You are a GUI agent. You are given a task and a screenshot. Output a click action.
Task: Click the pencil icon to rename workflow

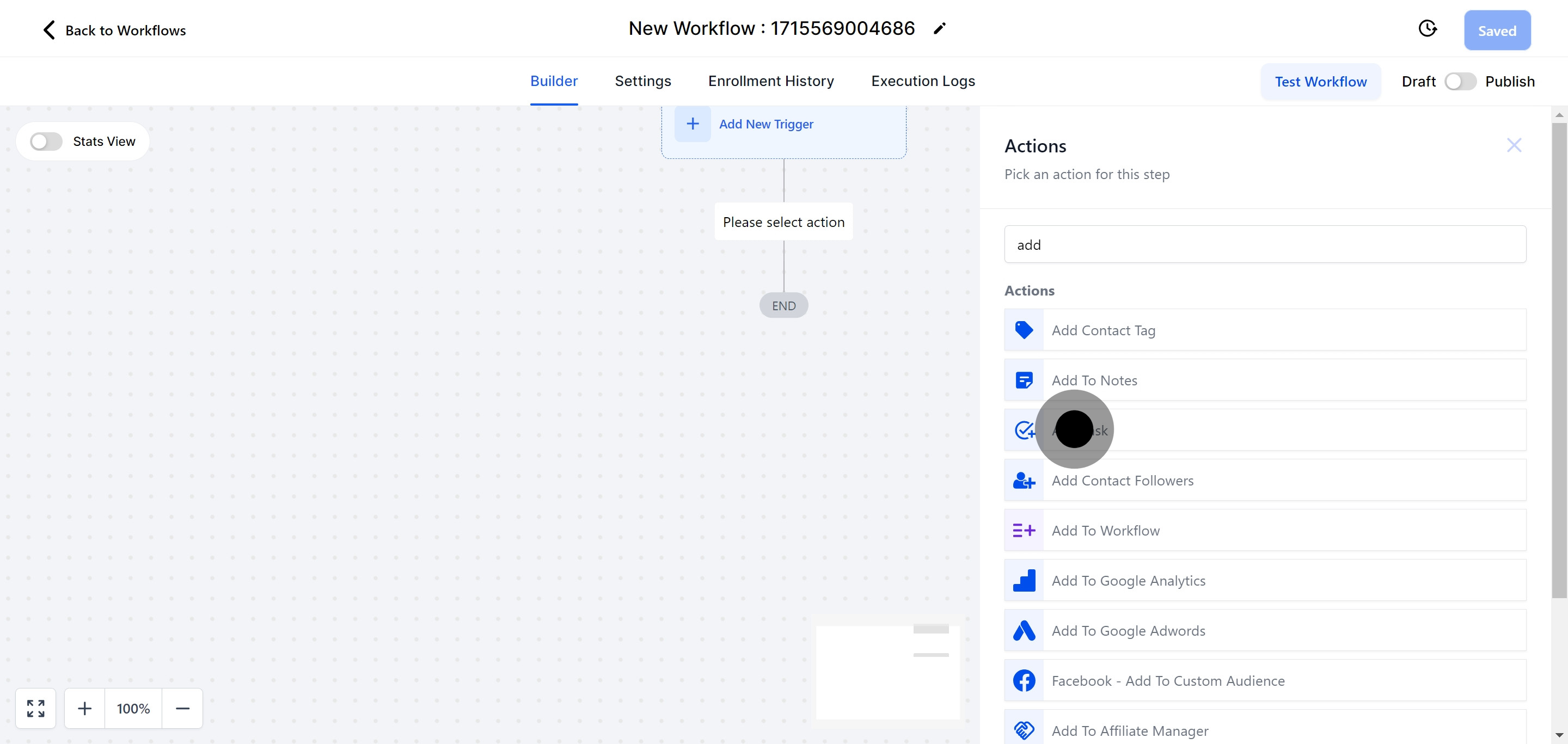(x=939, y=29)
